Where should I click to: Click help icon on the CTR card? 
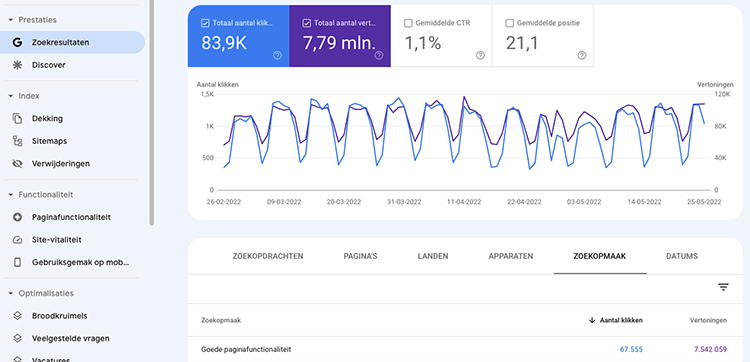click(480, 55)
